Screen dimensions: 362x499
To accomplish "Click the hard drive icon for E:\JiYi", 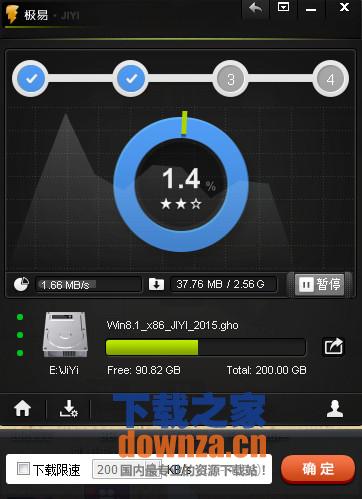I will [65, 334].
